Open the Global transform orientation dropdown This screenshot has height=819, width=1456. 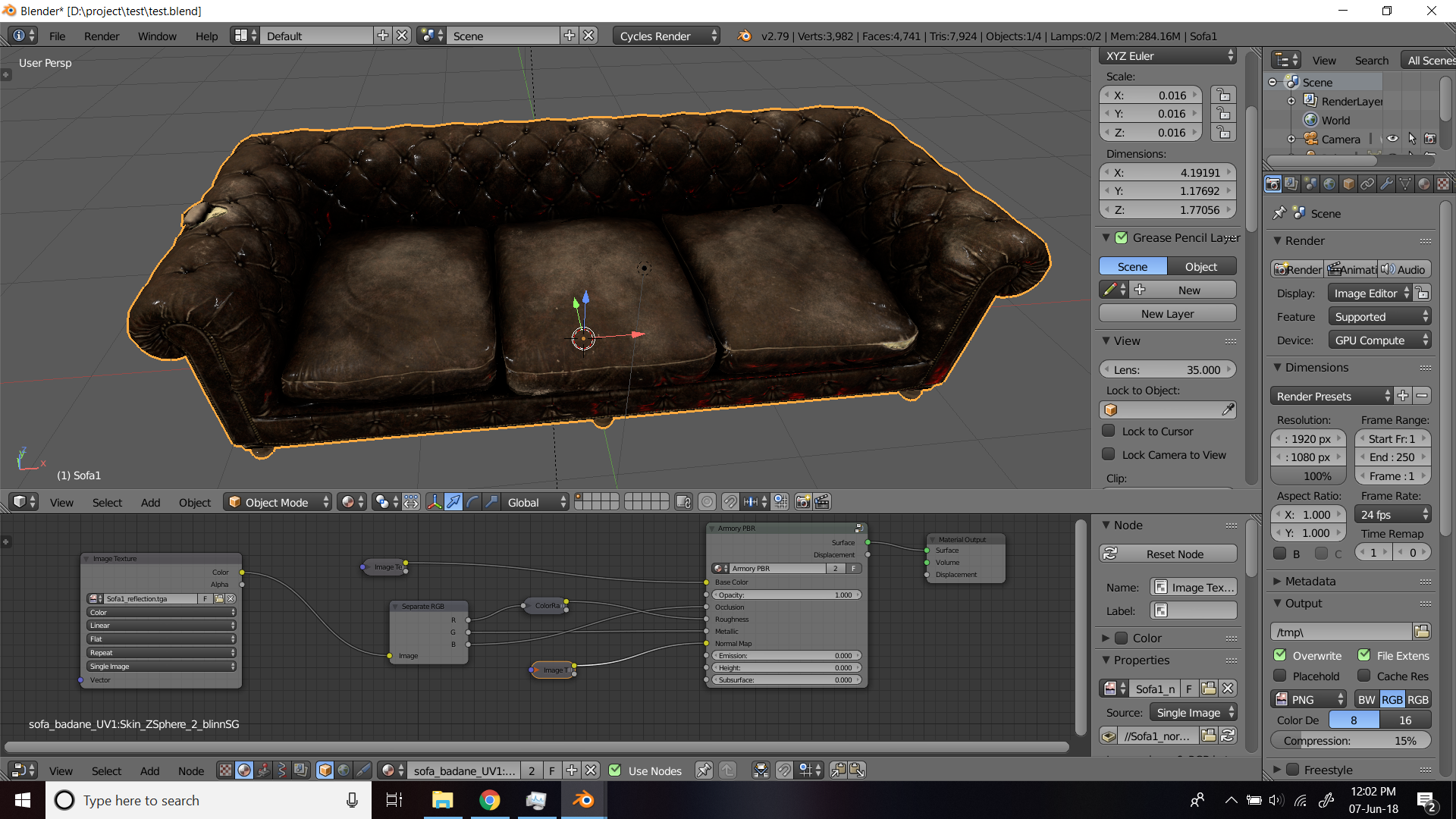click(535, 502)
